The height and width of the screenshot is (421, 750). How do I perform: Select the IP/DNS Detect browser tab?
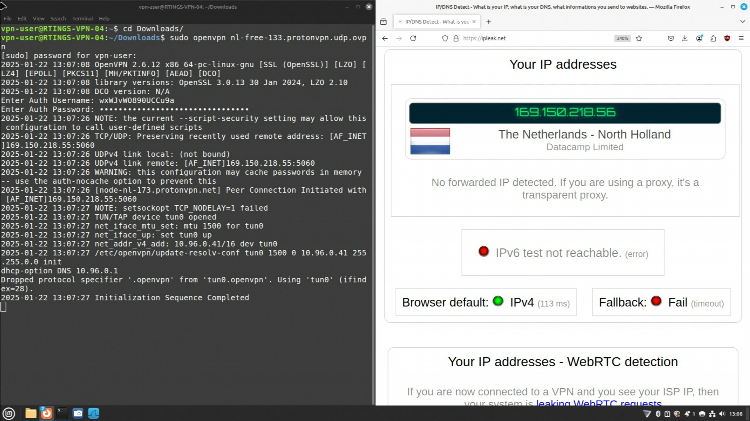click(436, 22)
